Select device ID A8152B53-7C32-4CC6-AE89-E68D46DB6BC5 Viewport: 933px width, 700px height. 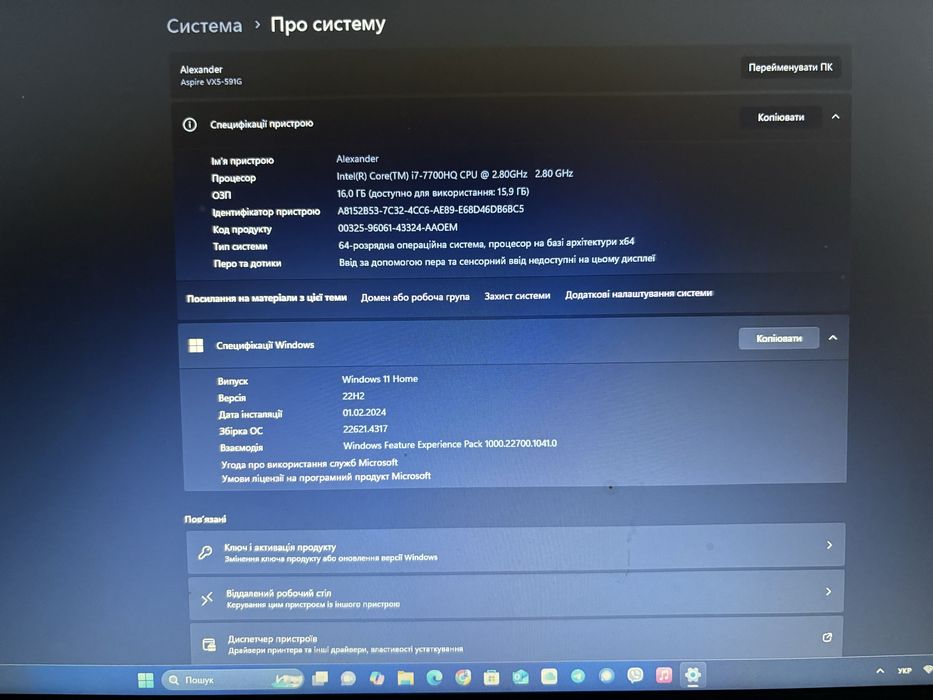[x=431, y=210]
